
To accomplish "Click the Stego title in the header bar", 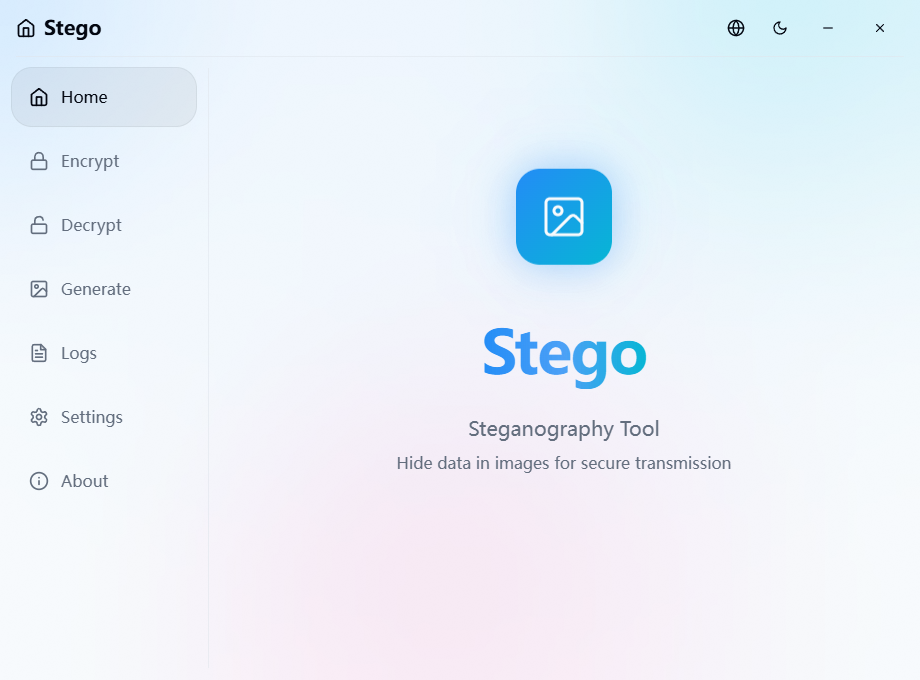I will 73,28.
